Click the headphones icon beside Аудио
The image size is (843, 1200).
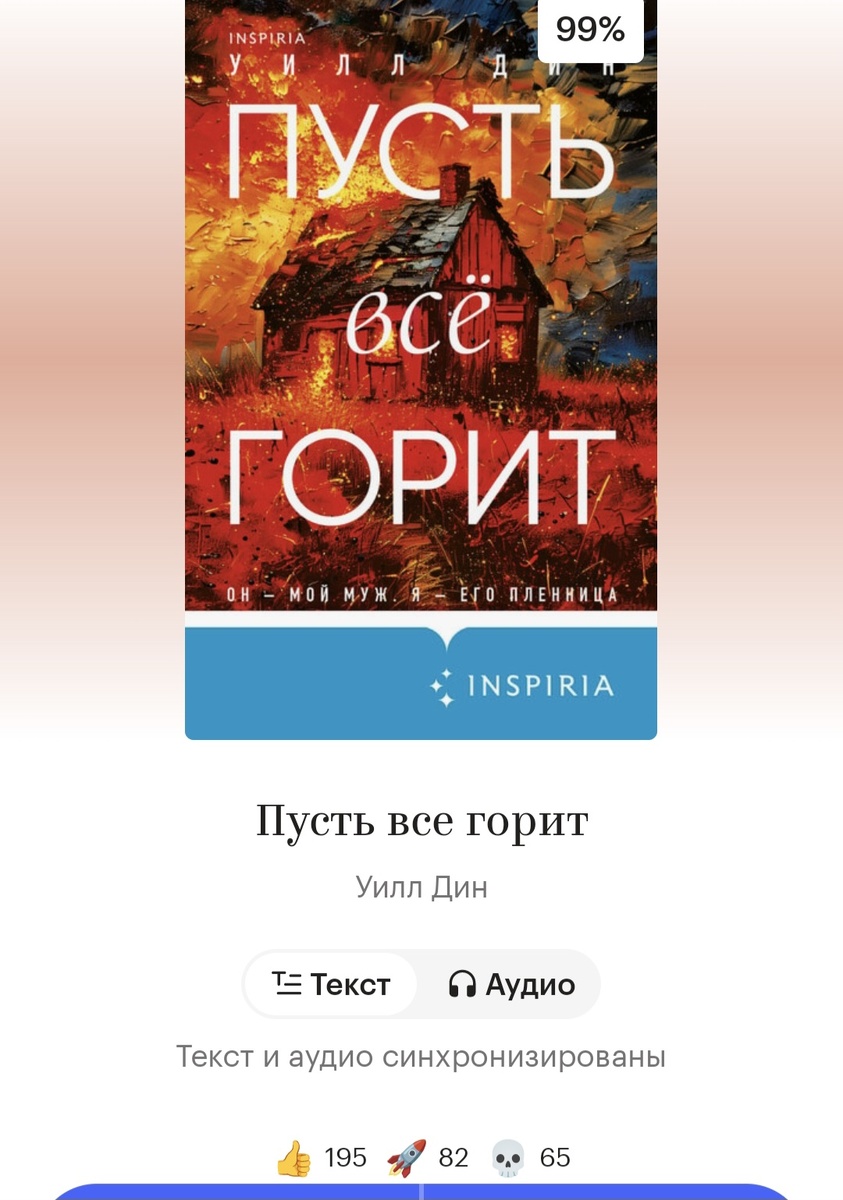click(x=462, y=984)
